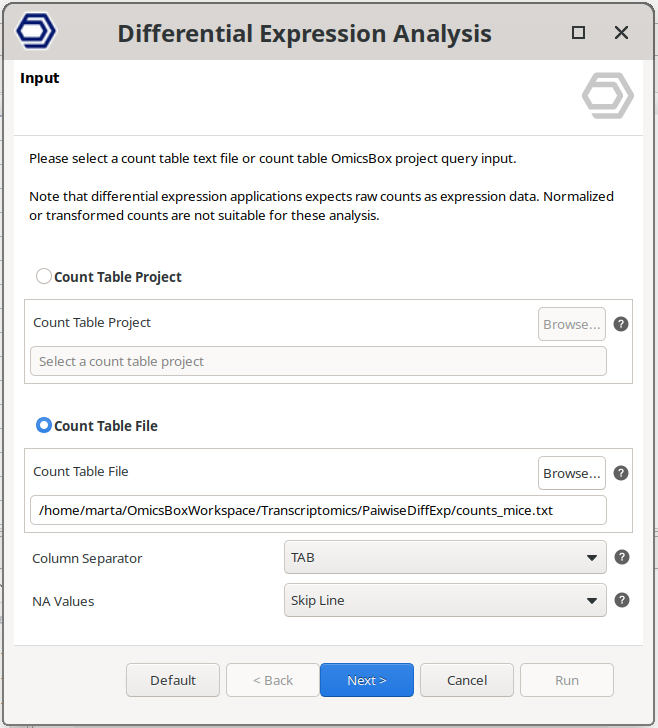
Task: Select the Count Table File radio option
Action: (x=44, y=425)
